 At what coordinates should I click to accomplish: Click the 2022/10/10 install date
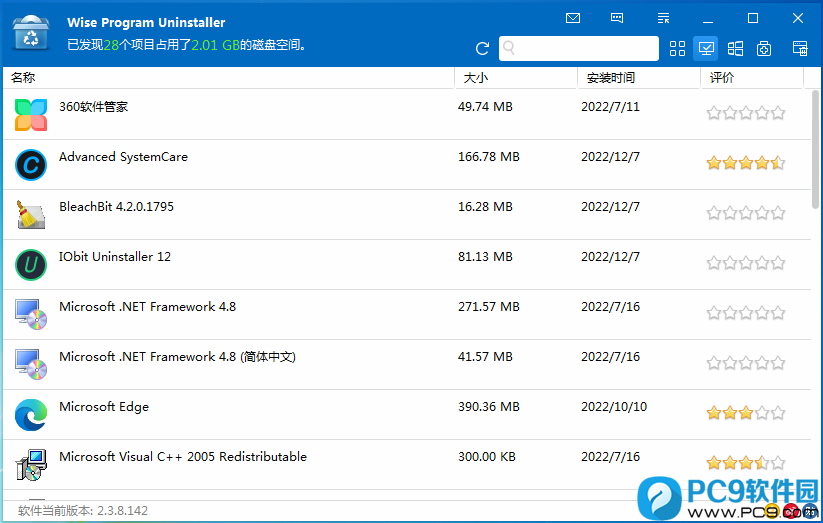614,406
